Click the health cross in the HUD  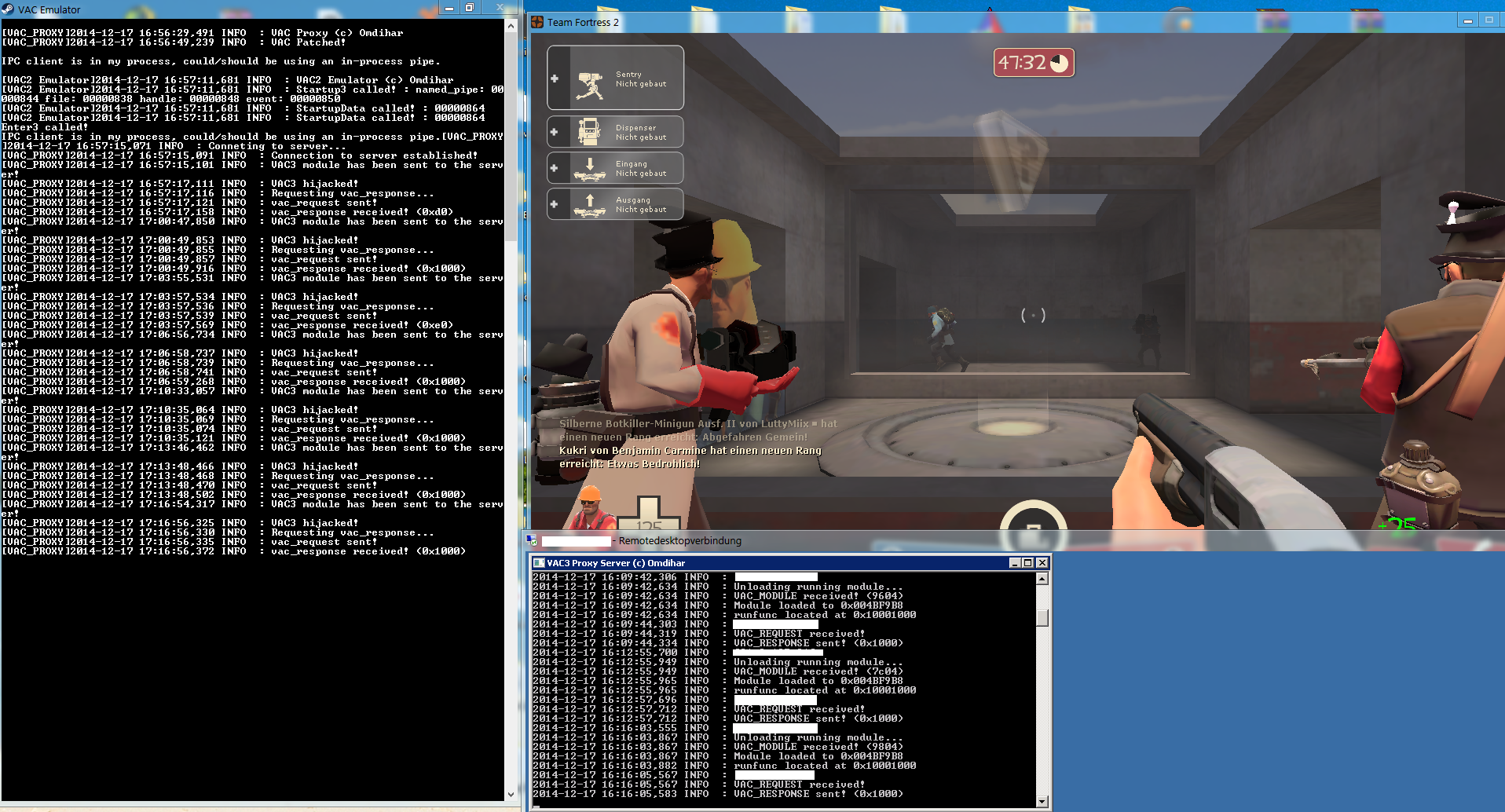tap(649, 513)
